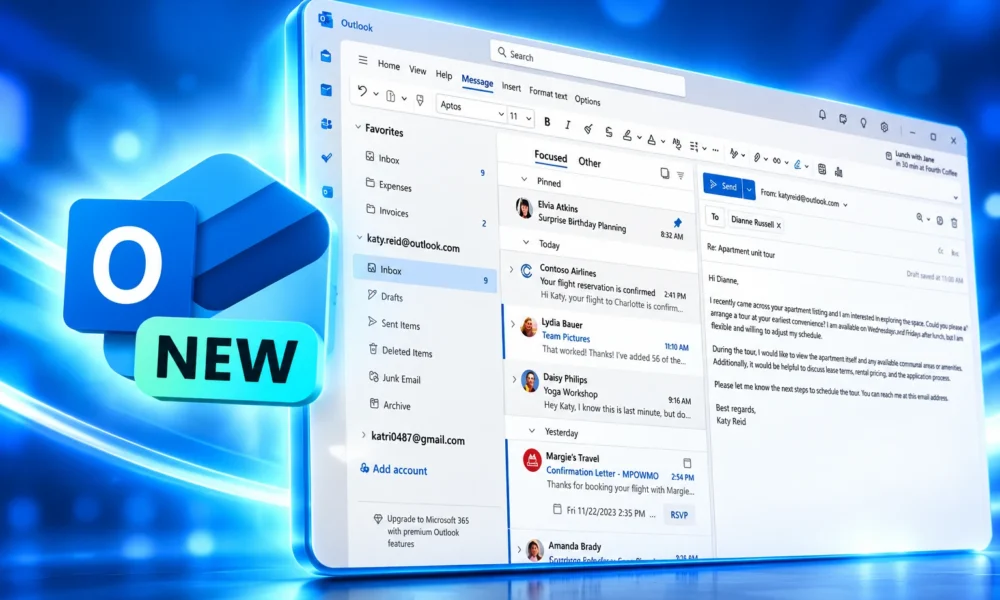Click RSVP on Margie's Travel email
1000x600 pixels.
pyautogui.click(x=679, y=515)
